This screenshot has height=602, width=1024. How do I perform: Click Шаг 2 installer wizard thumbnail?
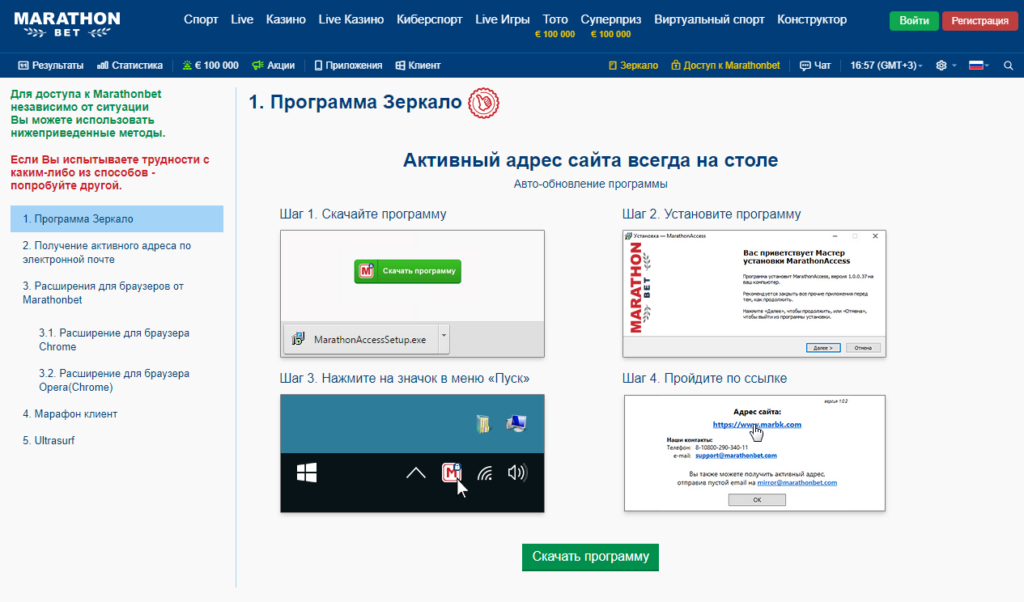pyautogui.click(x=754, y=294)
